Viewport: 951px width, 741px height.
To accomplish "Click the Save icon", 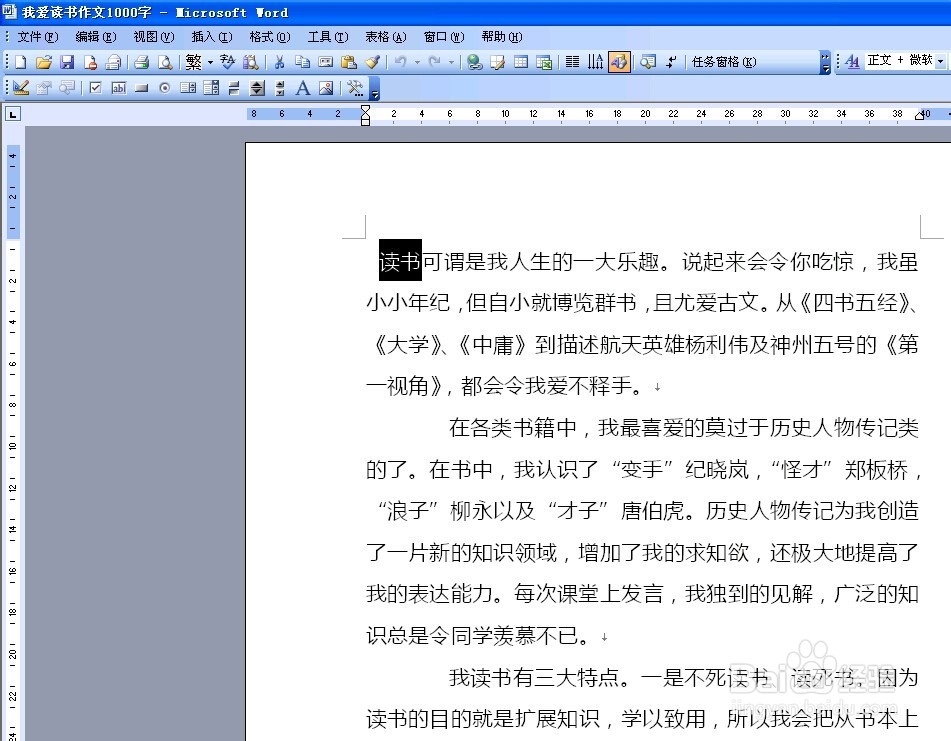I will point(68,61).
